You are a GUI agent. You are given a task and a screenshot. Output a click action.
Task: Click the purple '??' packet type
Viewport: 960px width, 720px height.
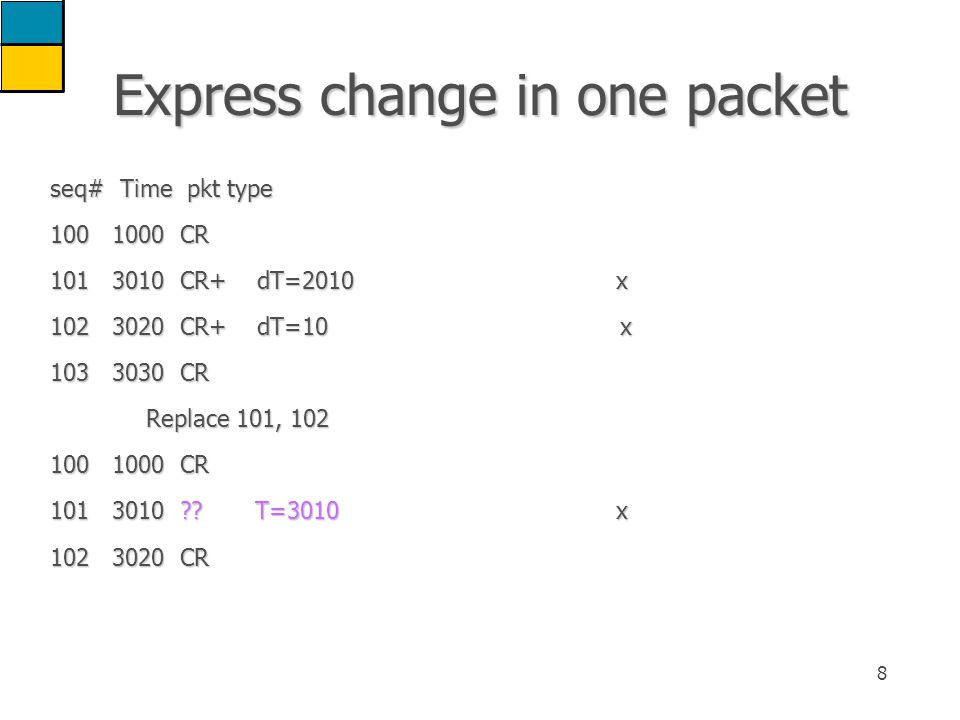191,511
